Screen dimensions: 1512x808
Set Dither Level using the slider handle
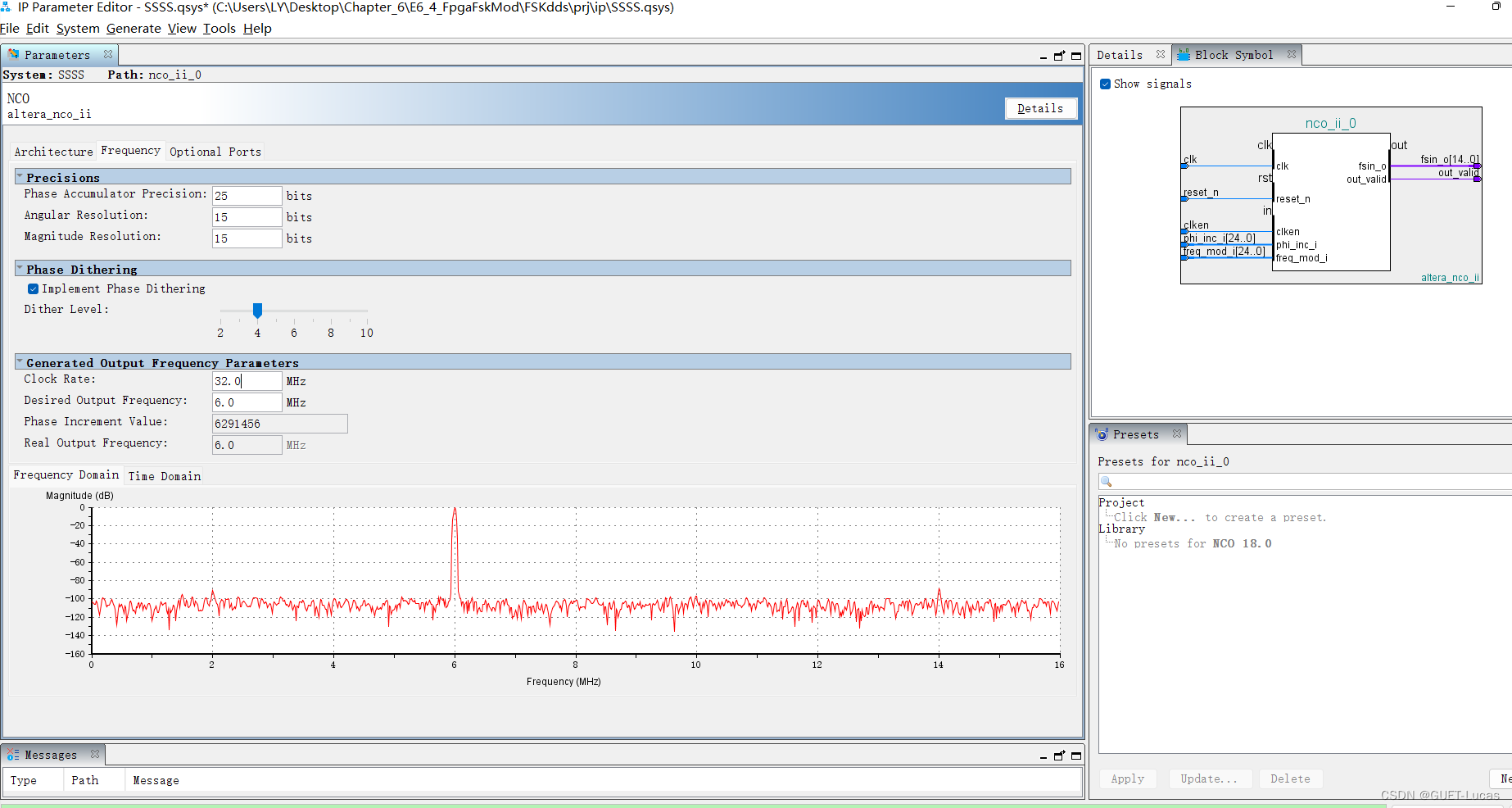click(x=257, y=311)
